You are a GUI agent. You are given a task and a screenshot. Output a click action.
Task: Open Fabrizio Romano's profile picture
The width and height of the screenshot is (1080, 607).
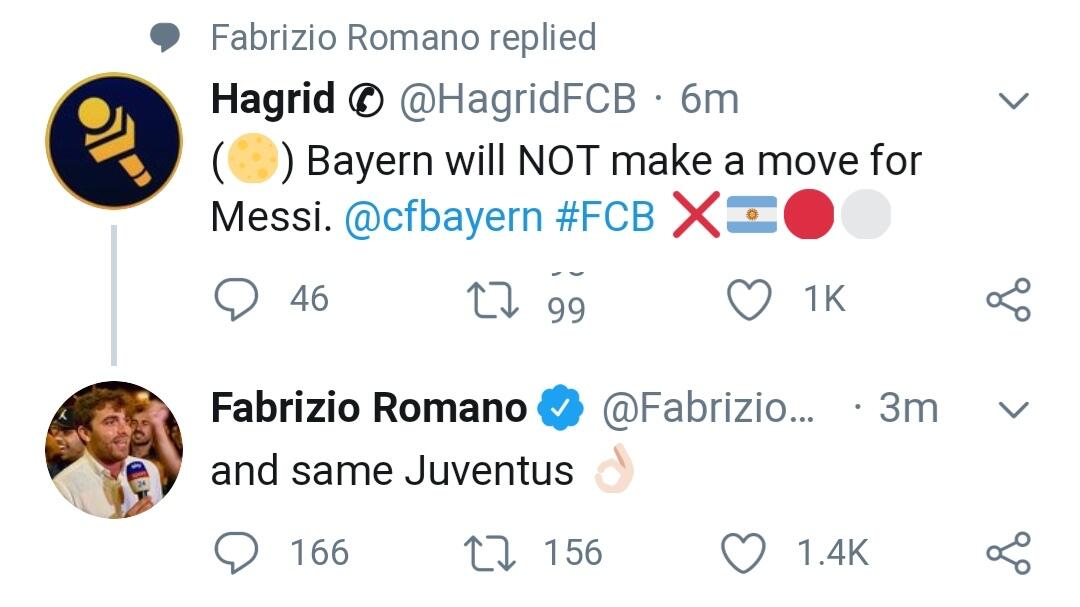[x=114, y=449]
